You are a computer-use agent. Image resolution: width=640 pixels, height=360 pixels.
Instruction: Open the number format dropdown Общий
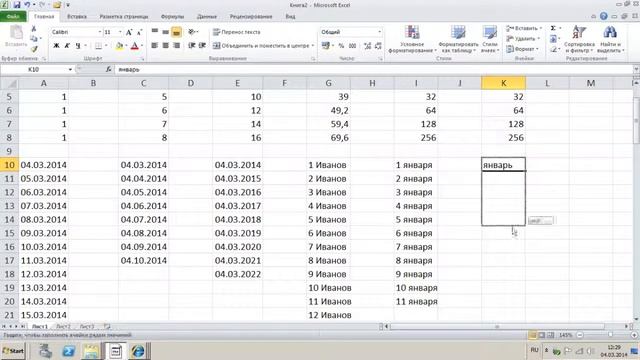tap(380, 32)
